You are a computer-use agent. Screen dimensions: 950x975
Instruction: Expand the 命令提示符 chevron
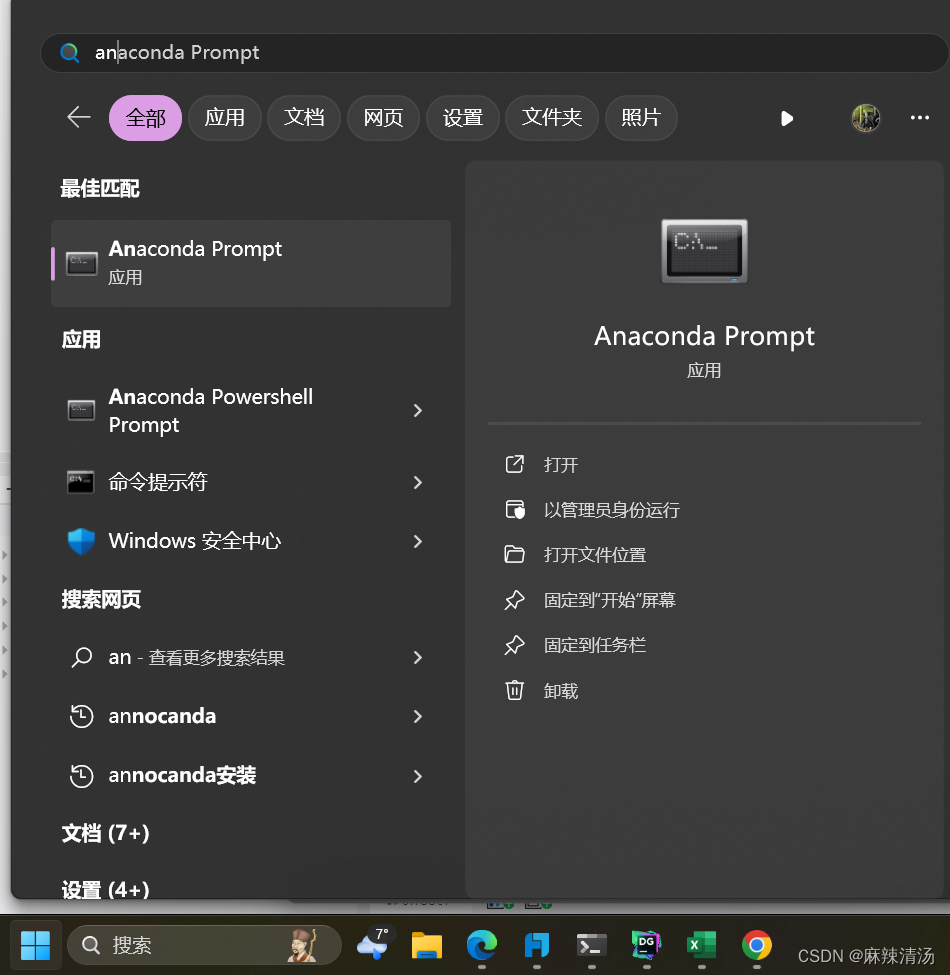(418, 482)
